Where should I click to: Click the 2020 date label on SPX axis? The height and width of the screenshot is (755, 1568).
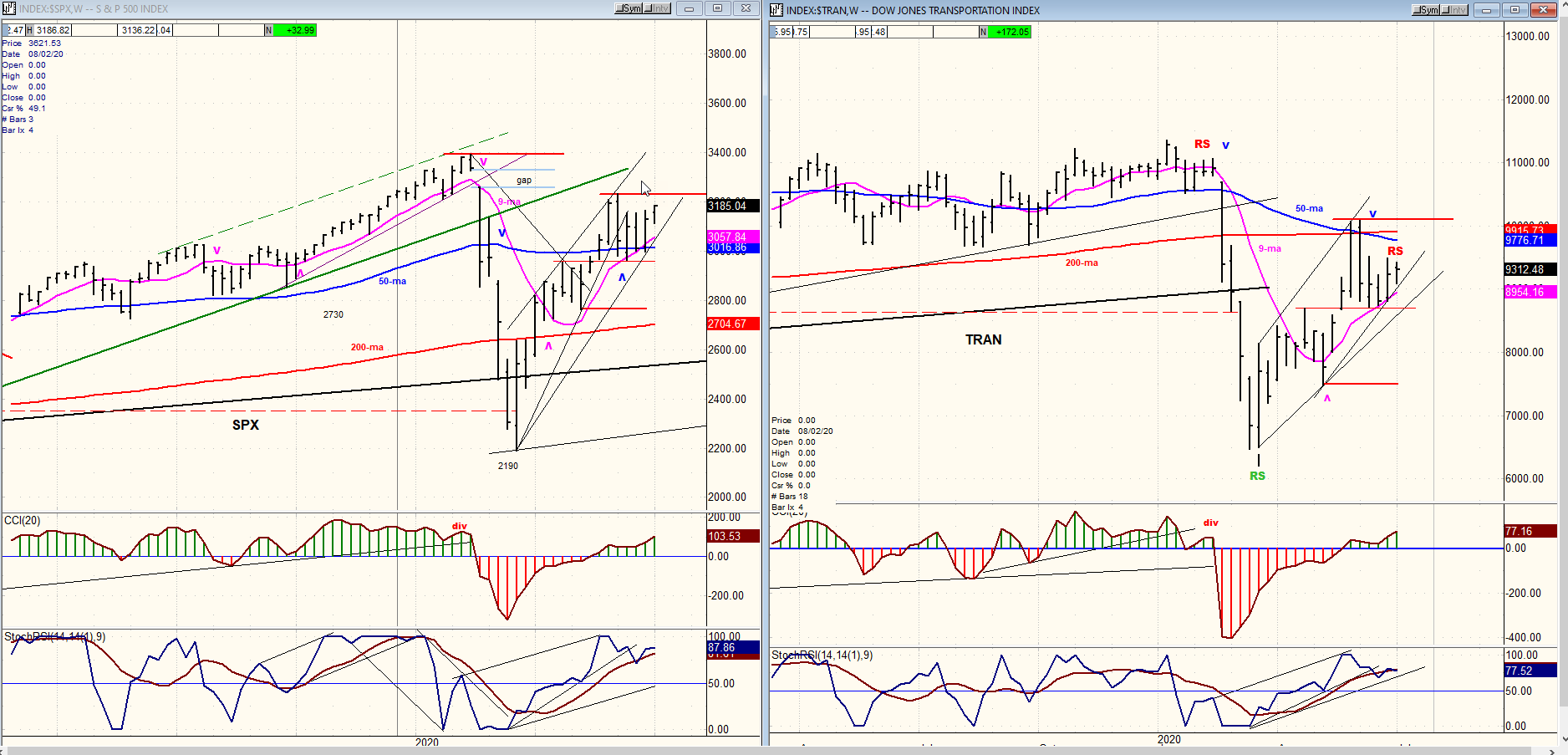click(x=427, y=742)
